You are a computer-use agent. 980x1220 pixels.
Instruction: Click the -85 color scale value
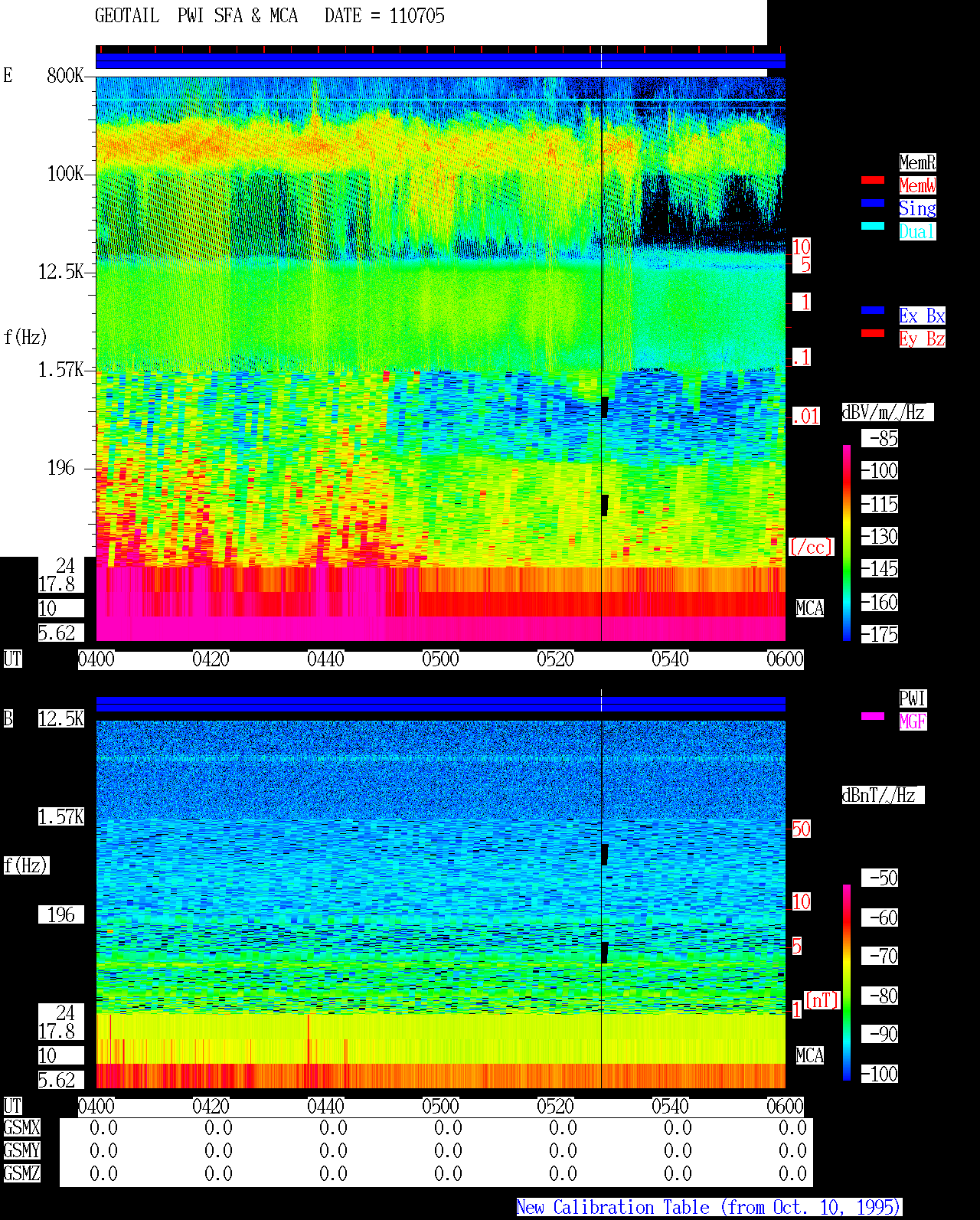click(x=880, y=439)
